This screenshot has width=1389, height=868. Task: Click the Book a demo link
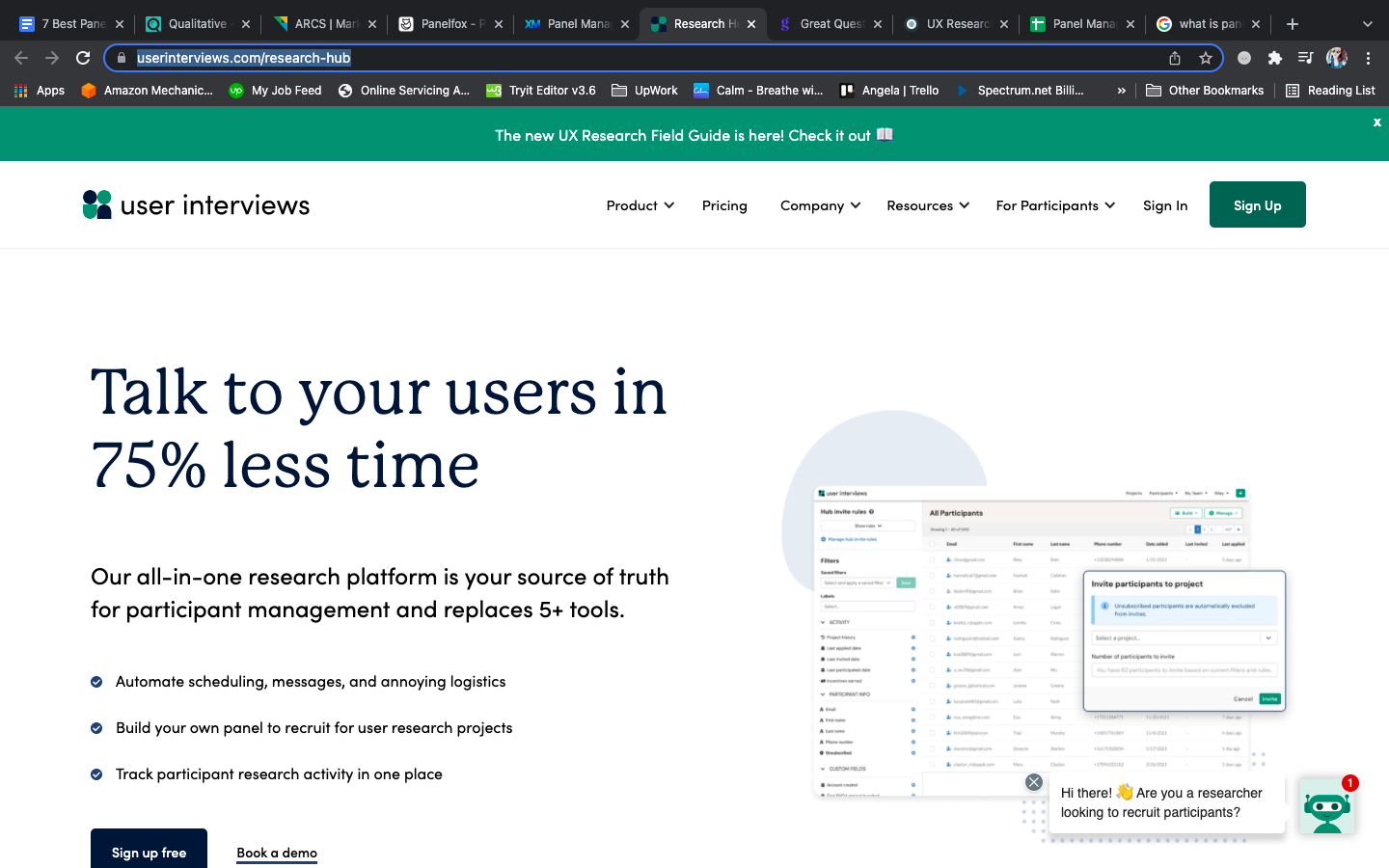pyautogui.click(x=277, y=853)
